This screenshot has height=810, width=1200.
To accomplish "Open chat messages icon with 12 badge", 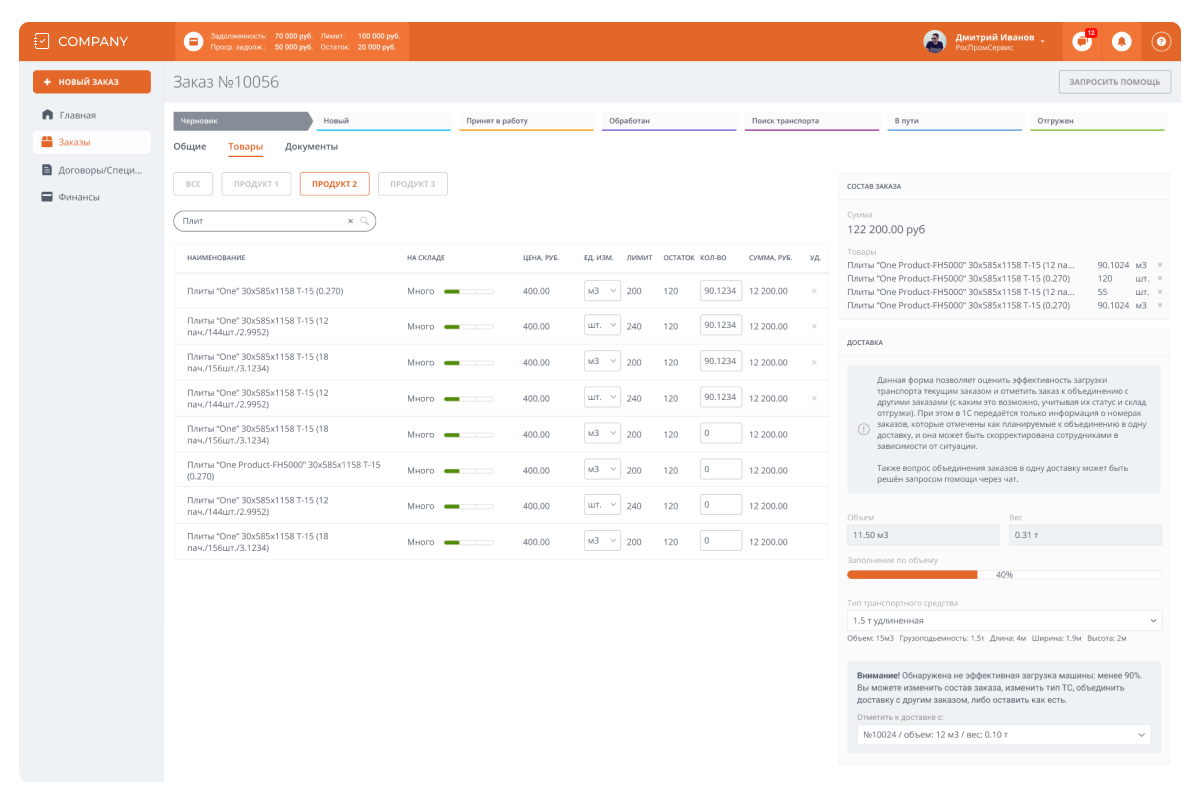I will point(1081,42).
